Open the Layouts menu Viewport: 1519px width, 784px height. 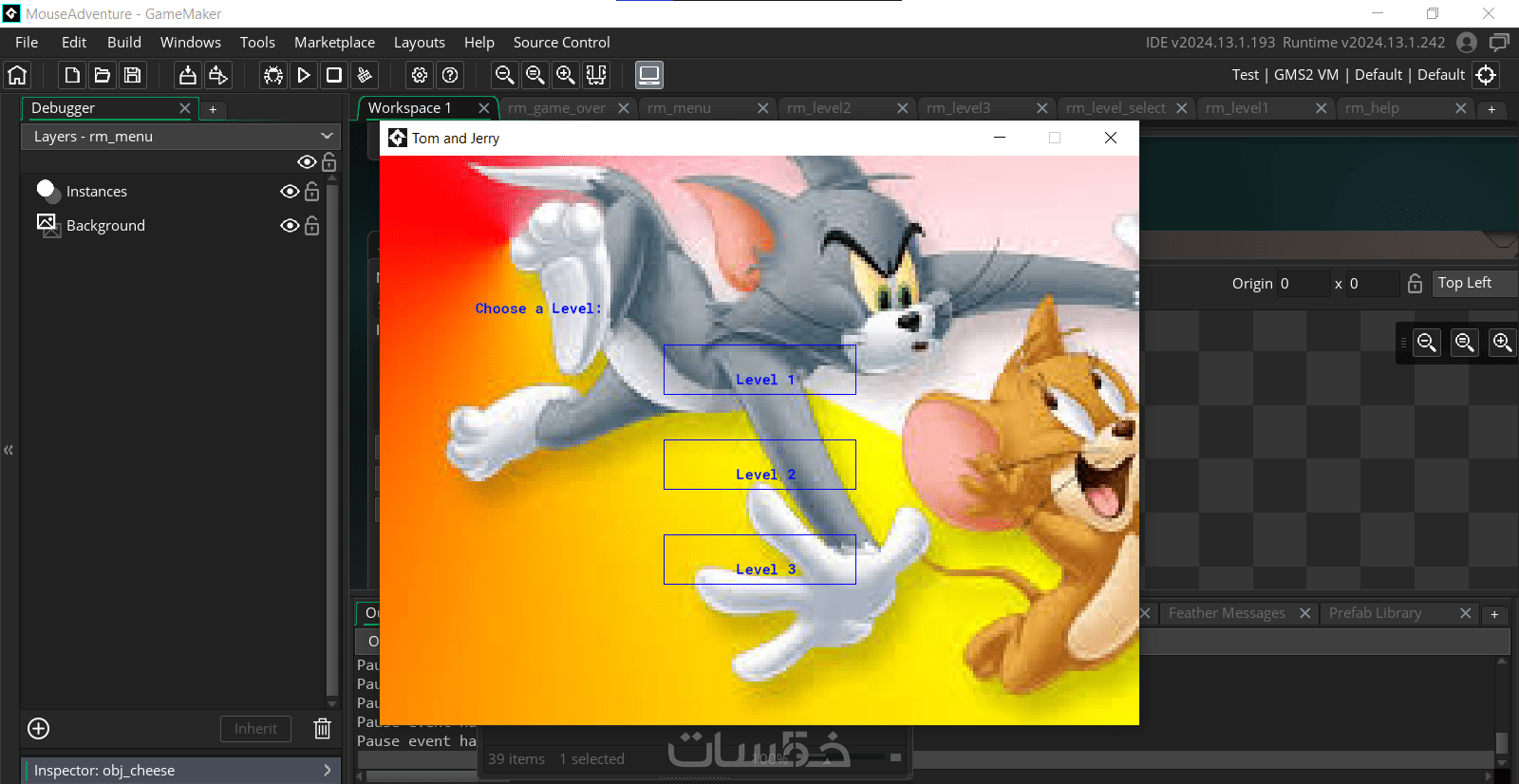pos(420,43)
